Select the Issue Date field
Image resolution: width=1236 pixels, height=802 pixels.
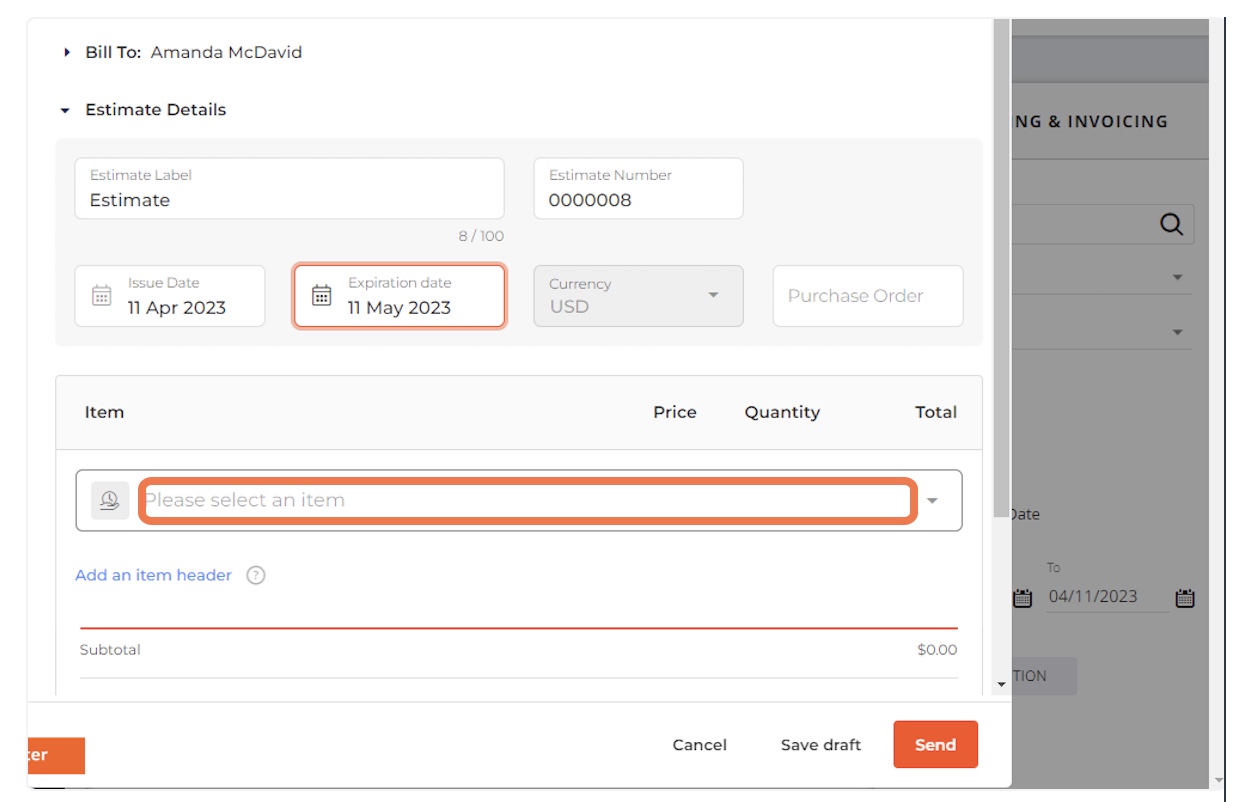coord(170,296)
